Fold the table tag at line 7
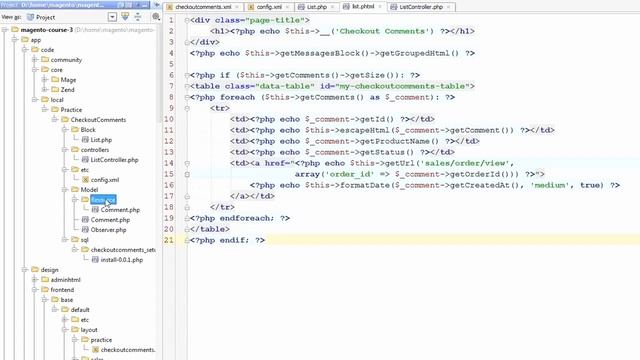Screen dimensions: 640x360 [x=187, y=86]
